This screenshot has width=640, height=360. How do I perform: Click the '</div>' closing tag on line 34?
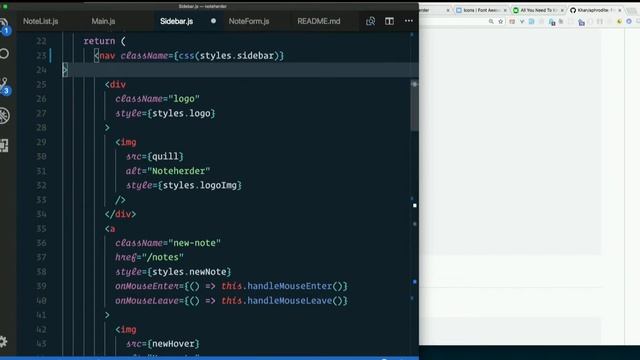coord(120,214)
